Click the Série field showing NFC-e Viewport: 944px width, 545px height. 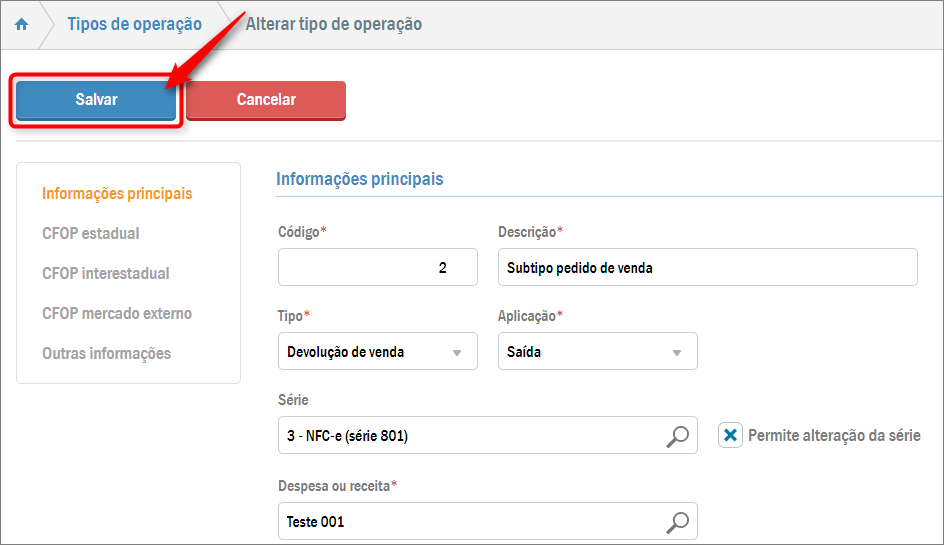pyautogui.click(x=470, y=436)
